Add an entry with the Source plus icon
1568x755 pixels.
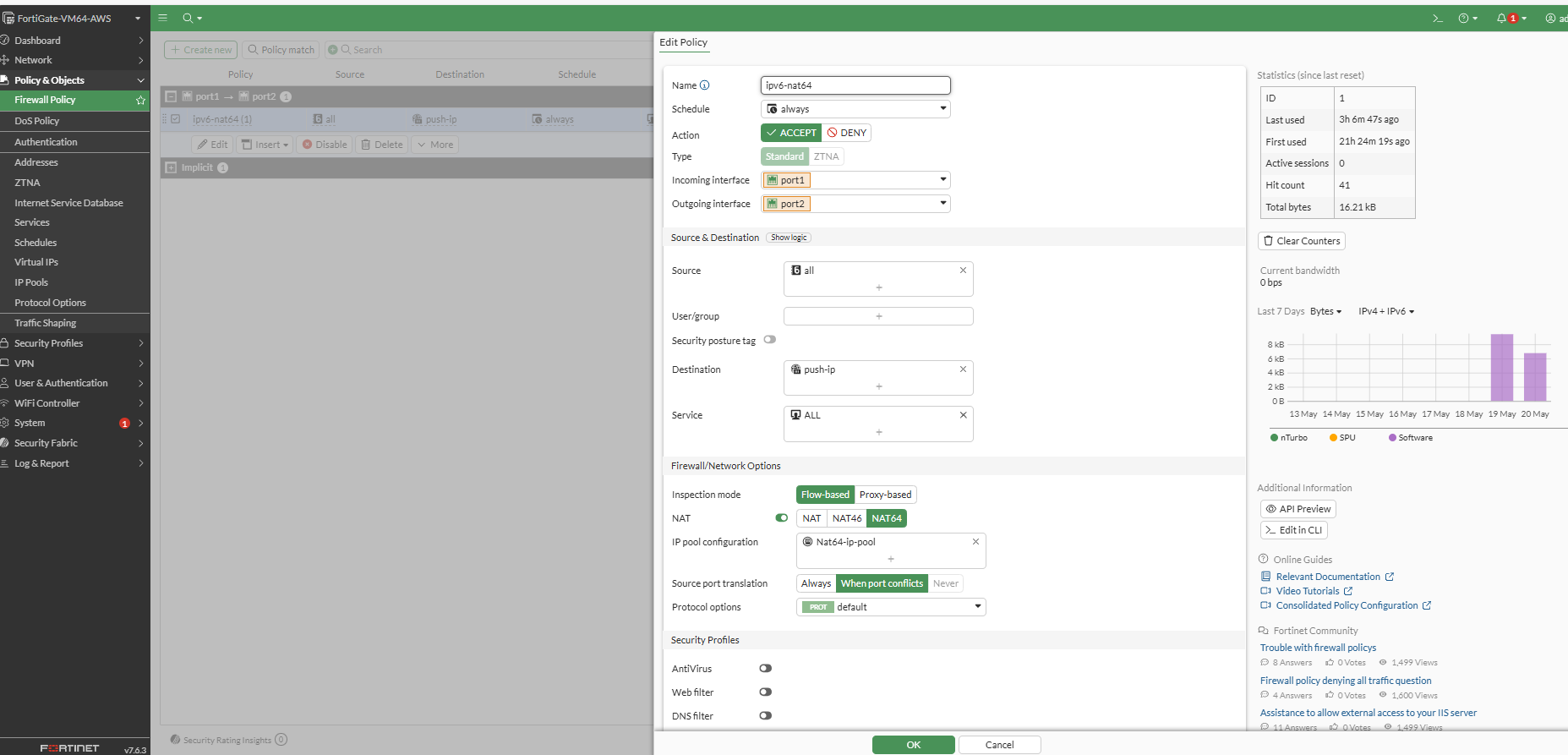click(879, 287)
